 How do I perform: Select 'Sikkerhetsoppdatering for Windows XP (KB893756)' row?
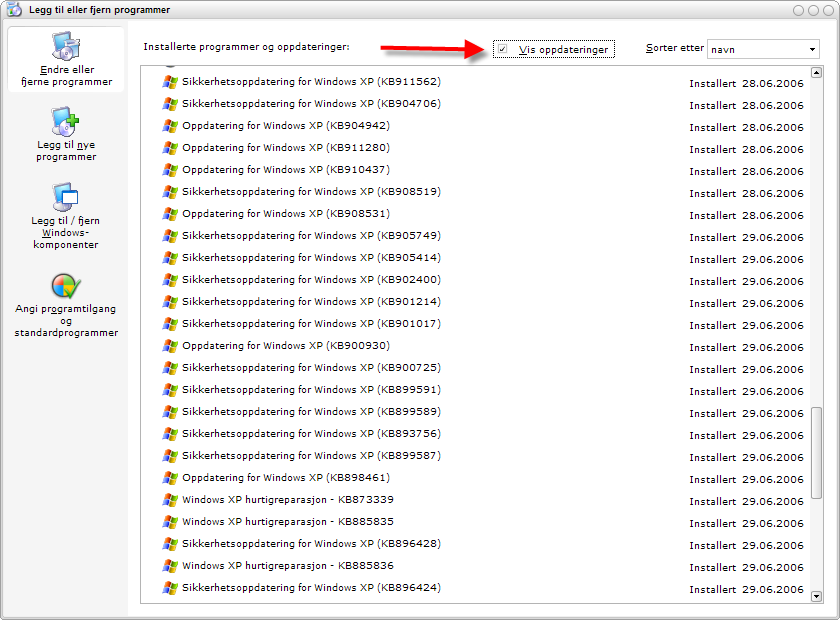pos(476,434)
